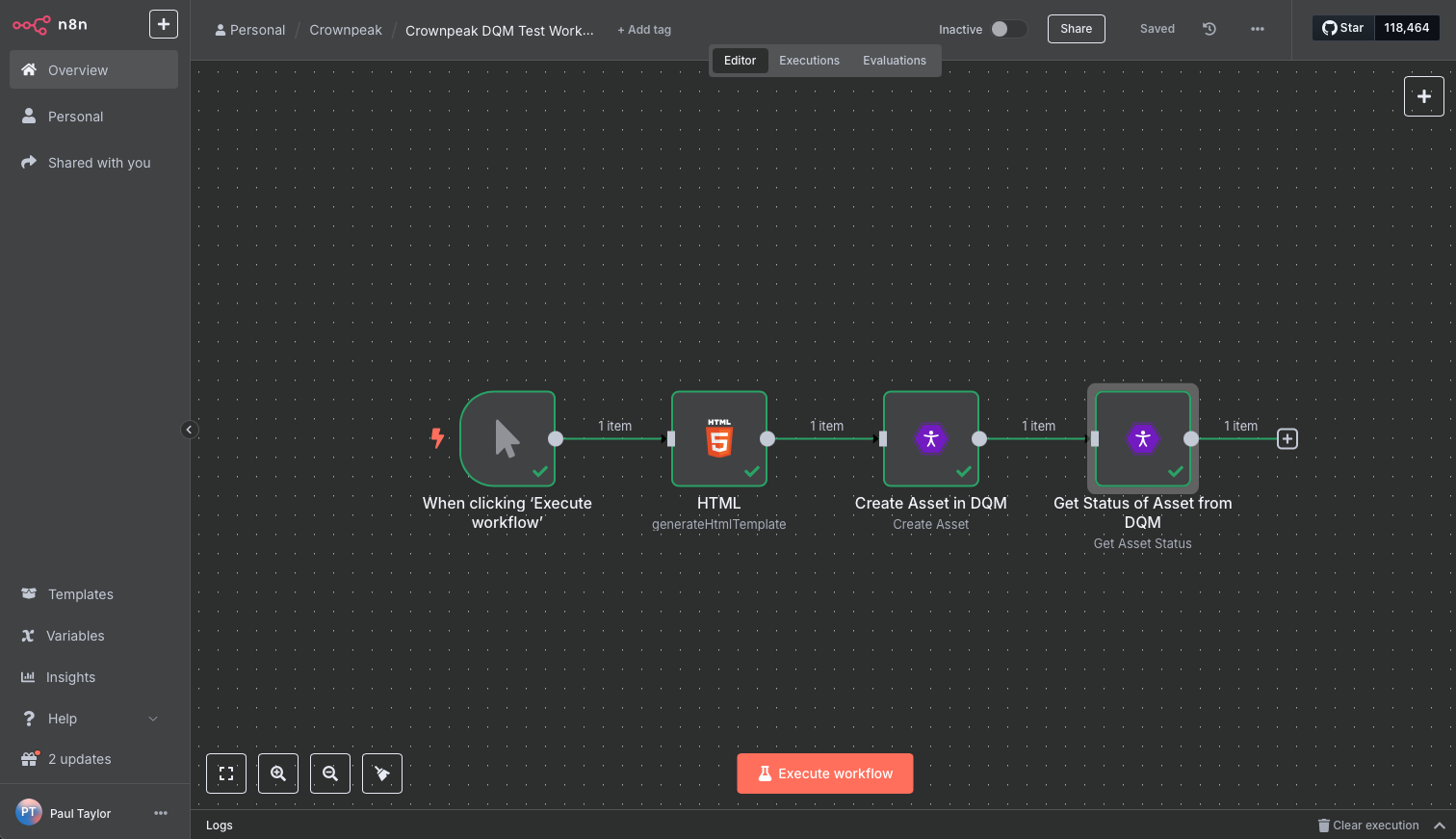Add a node after Get Status node
The width and height of the screenshot is (1456, 839).
click(1287, 439)
